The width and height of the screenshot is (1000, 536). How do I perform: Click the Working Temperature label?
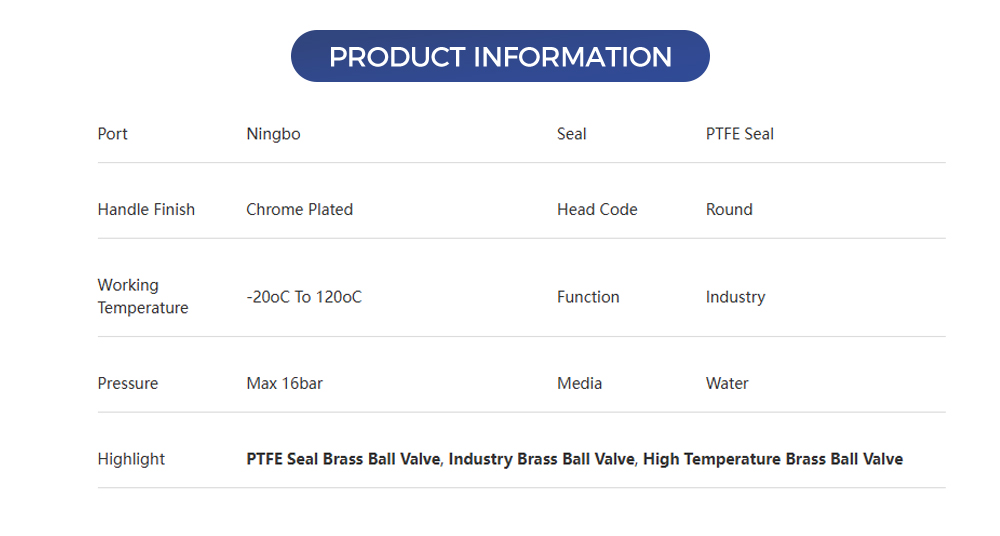(142, 297)
